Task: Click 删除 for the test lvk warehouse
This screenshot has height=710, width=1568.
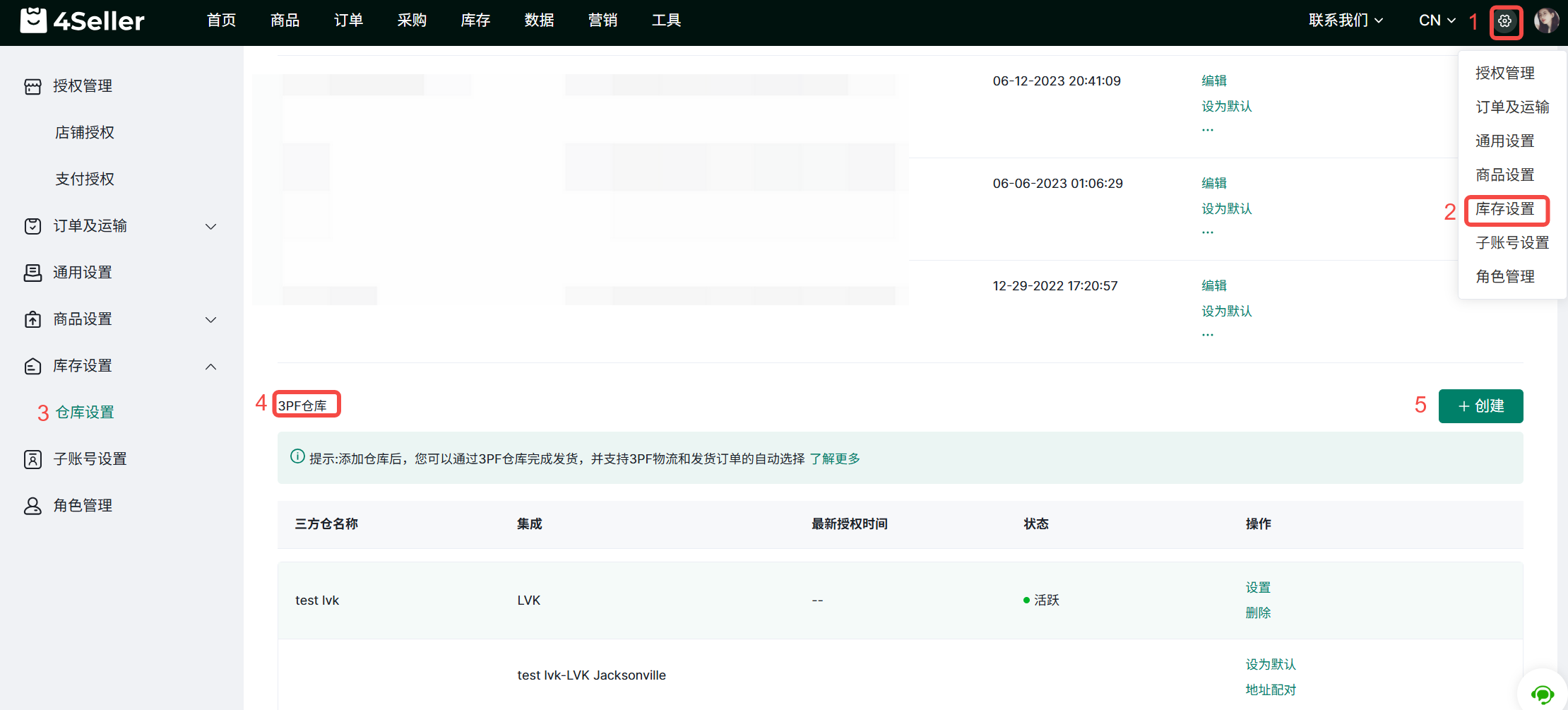Action: pos(1257,613)
